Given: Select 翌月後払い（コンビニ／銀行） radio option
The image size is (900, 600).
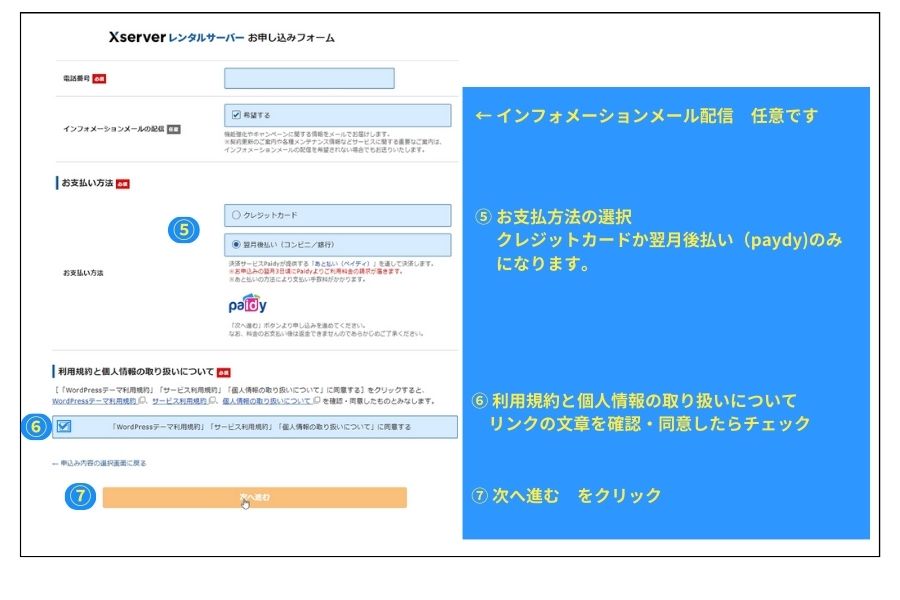Looking at the screenshot, I should click(236, 244).
